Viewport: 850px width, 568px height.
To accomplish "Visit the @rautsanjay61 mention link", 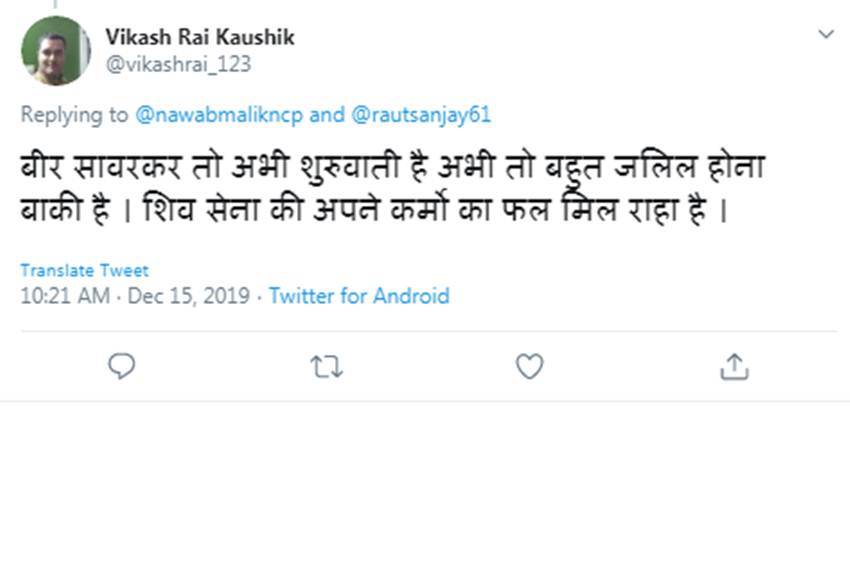I will point(421,114).
